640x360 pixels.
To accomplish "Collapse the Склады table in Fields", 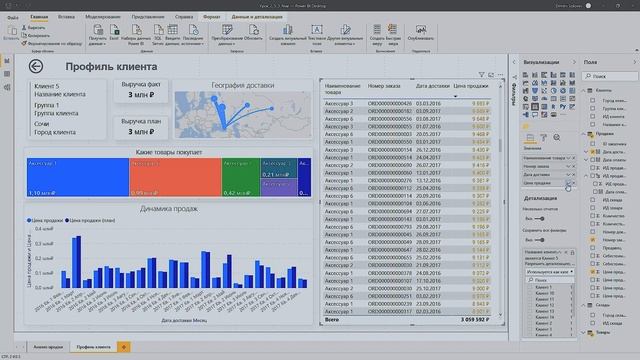I will pos(584,305).
